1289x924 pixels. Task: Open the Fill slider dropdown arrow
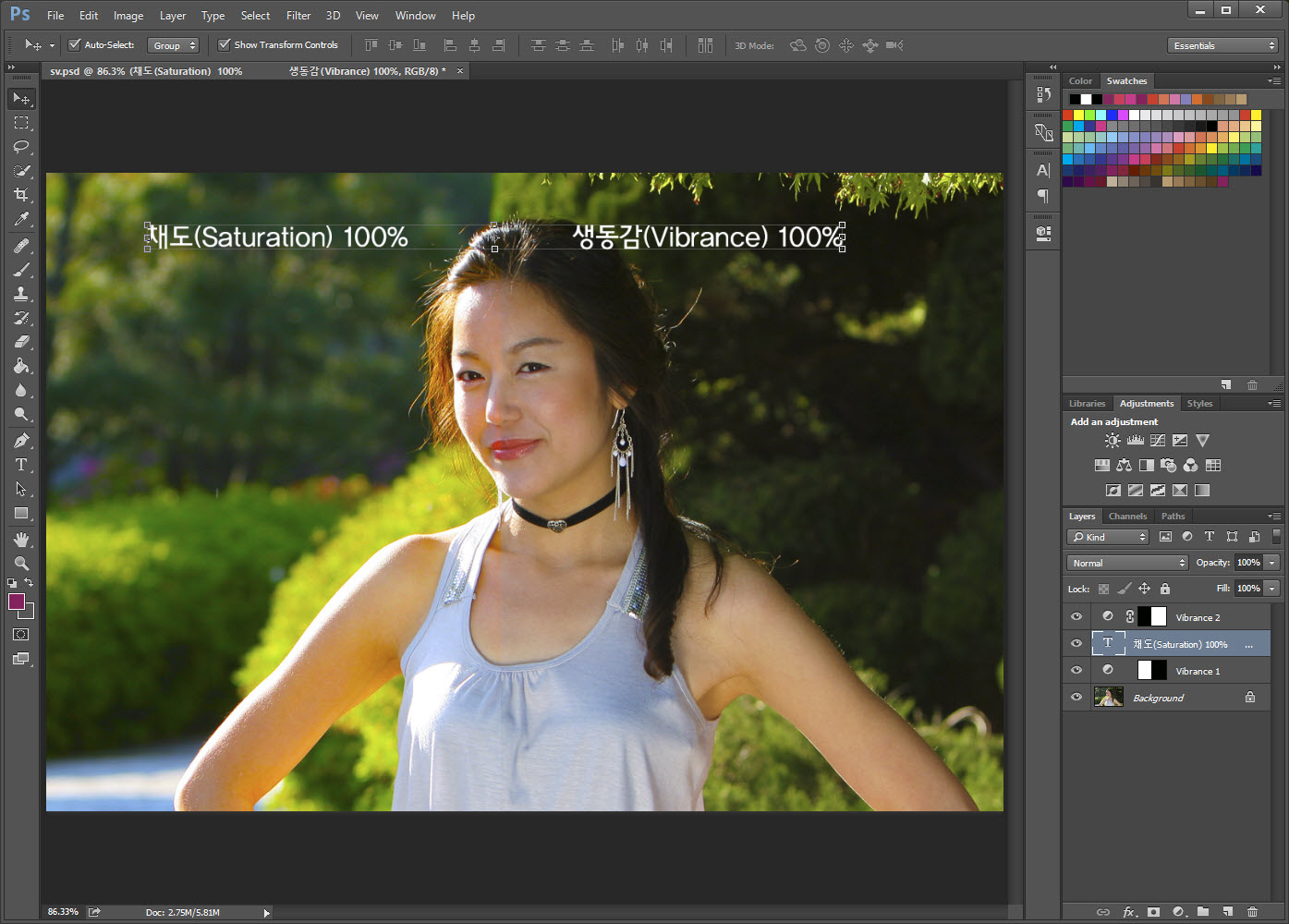pyautogui.click(x=1272, y=589)
